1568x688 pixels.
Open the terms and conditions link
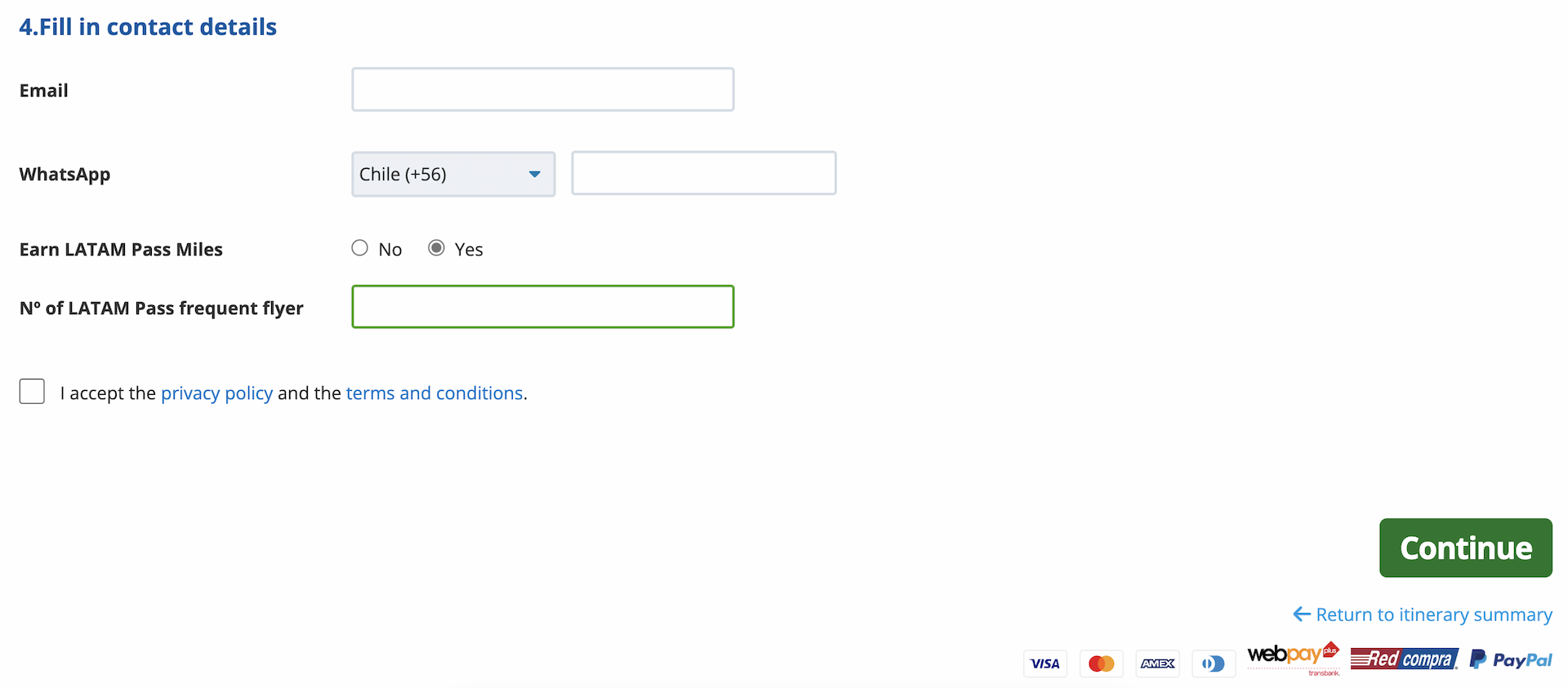coord(434,393)
